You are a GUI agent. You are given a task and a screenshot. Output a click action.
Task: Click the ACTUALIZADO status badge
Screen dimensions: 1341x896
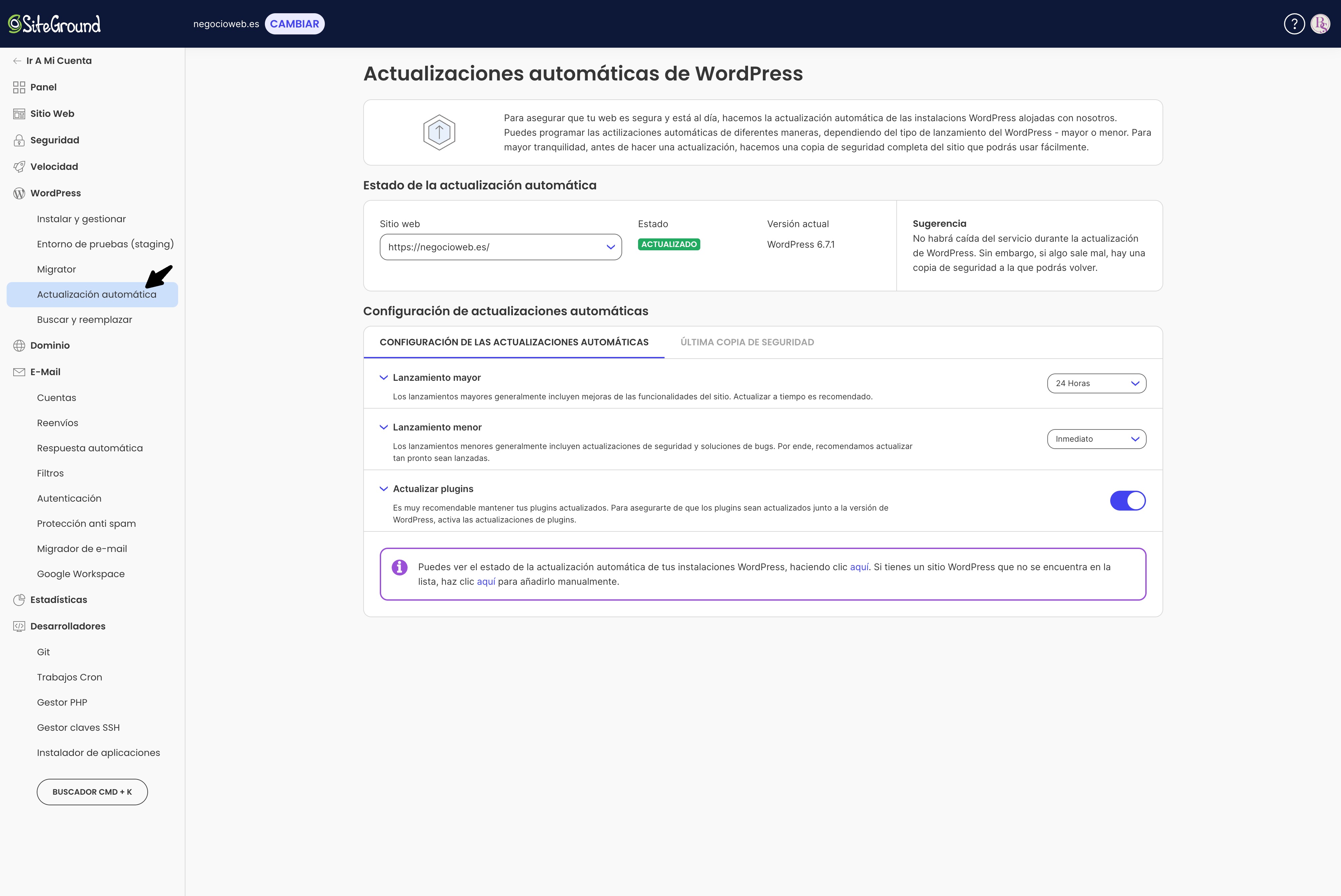tap(669, 244)
